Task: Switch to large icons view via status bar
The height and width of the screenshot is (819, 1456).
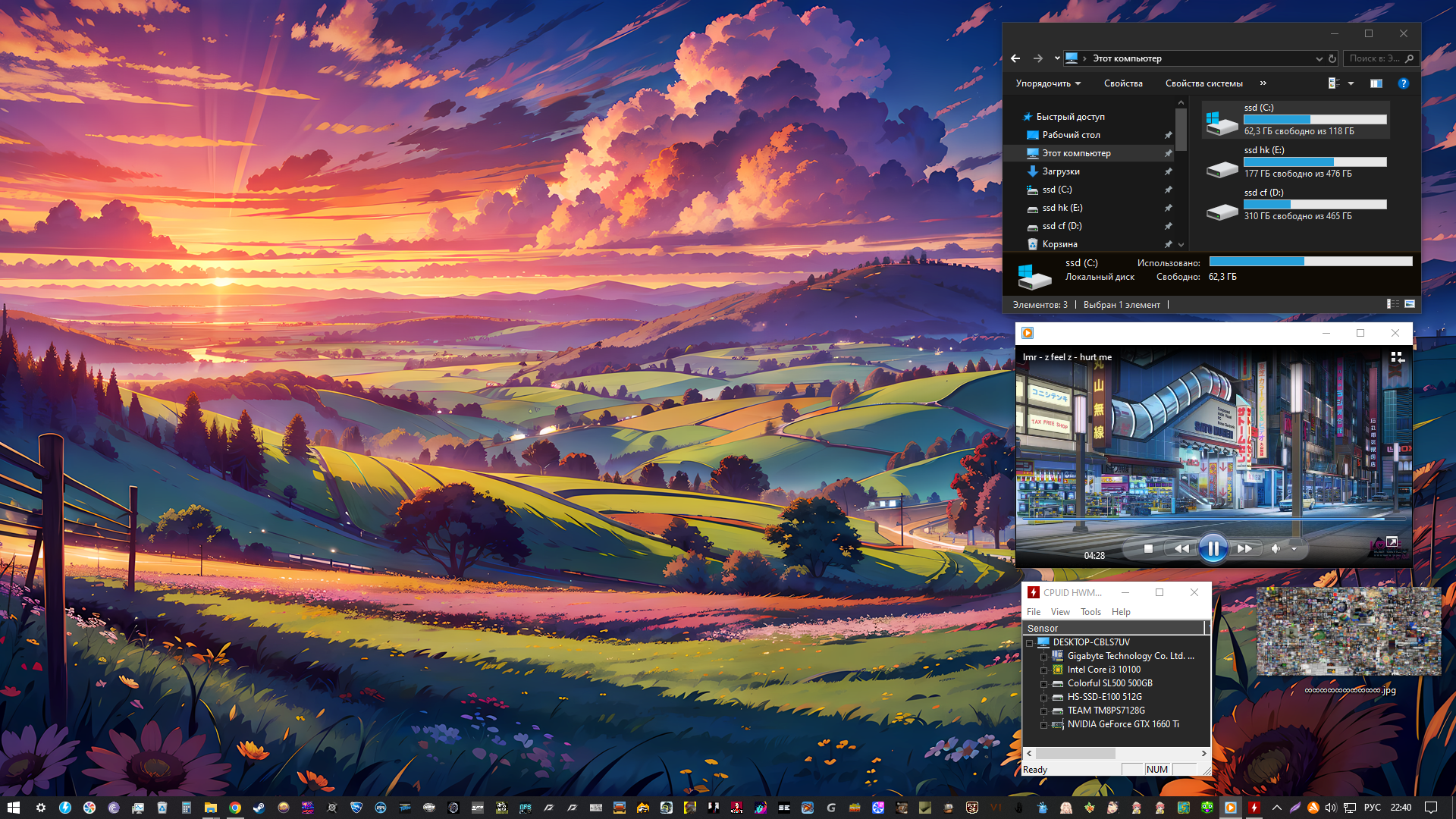Action: 1410,304
